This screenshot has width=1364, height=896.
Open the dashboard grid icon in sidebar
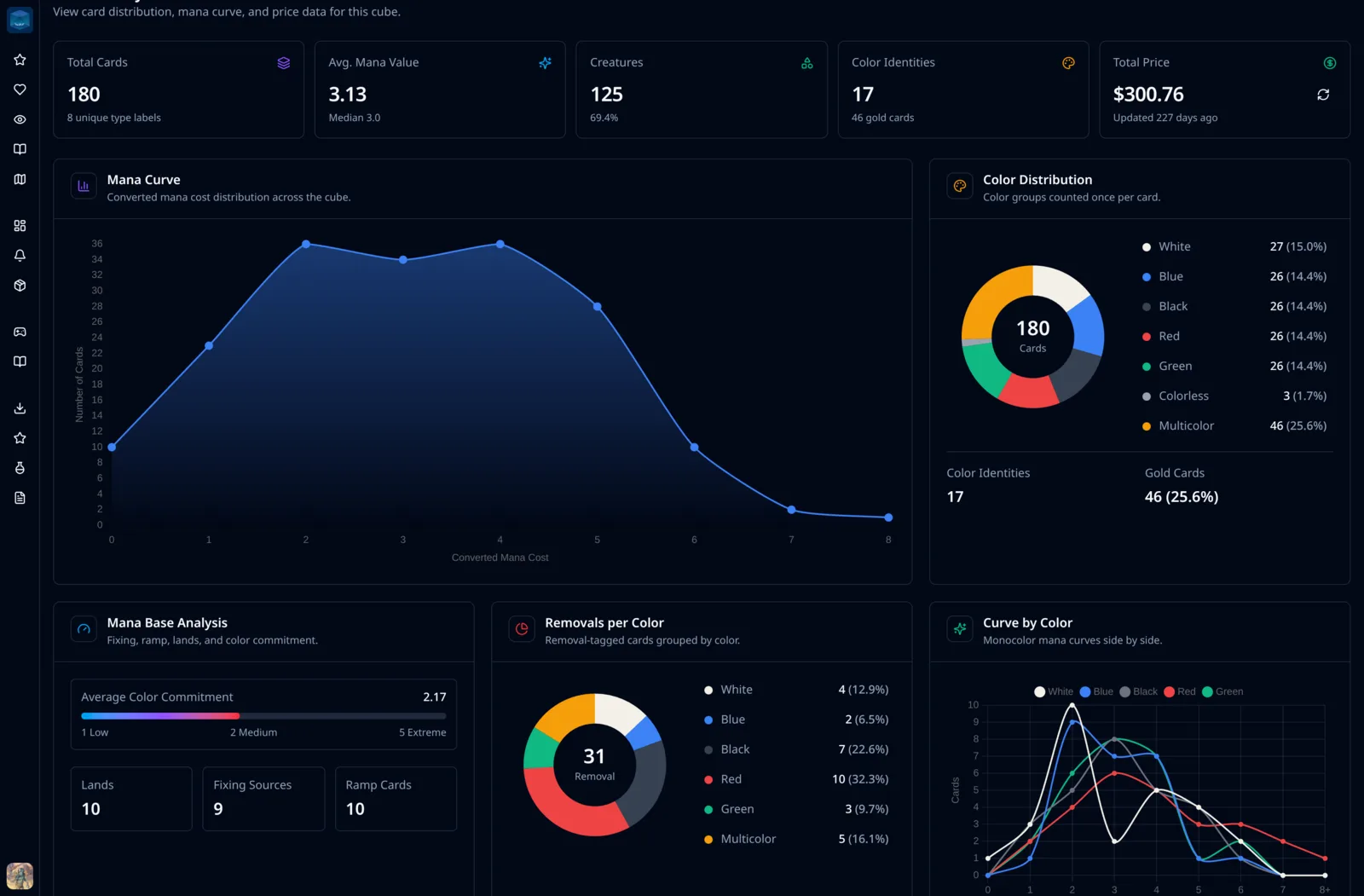20,226
